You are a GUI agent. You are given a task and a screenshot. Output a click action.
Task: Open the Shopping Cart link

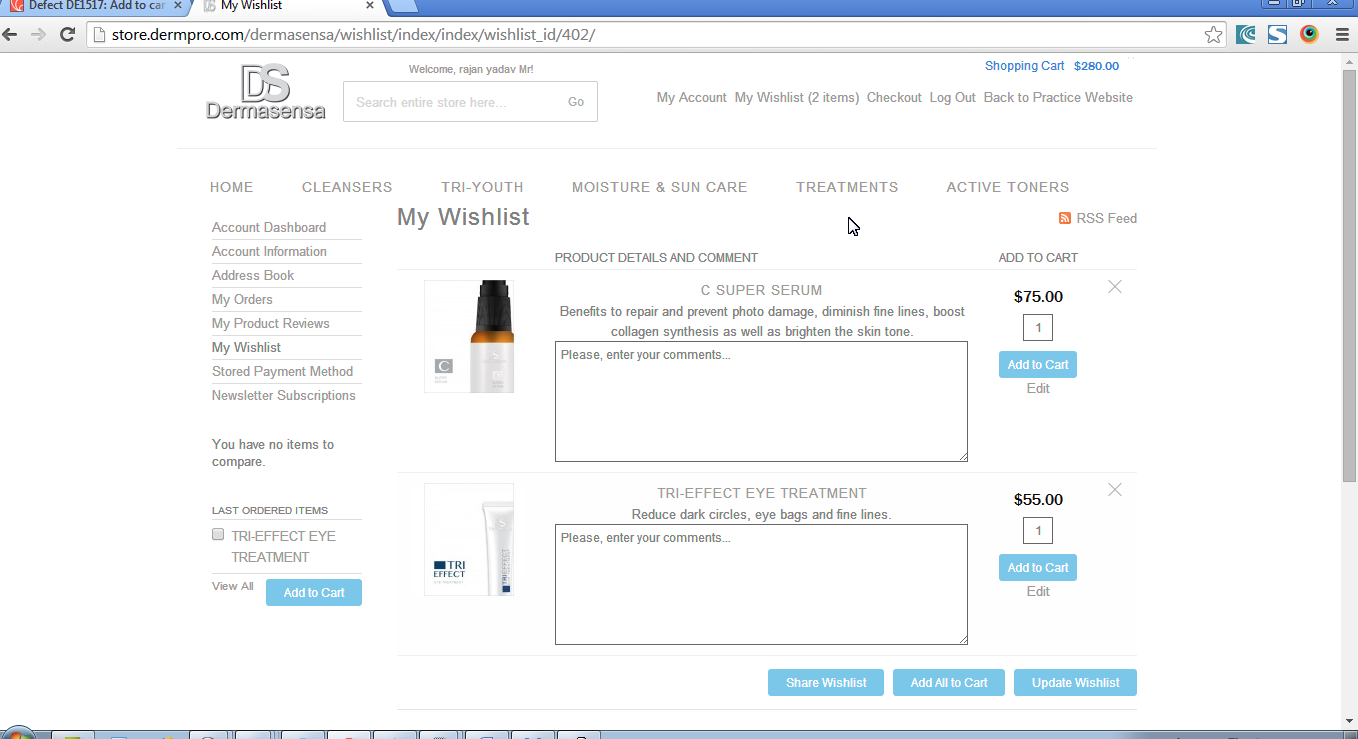(1025, 66)
